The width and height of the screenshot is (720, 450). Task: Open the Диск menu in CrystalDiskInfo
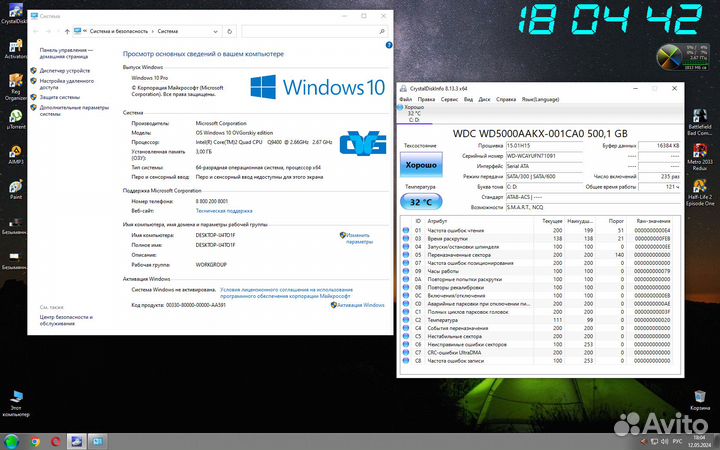click(484, 99)
